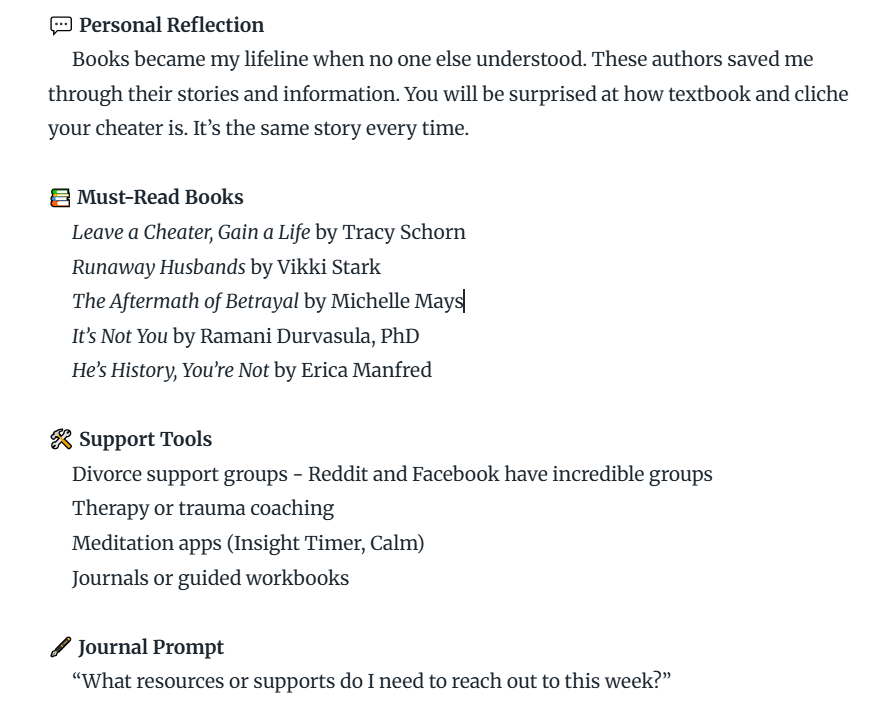Click the paragraph starting Books became my lifeline
This screenshot has width=873, height=723.
coord(448,94)
